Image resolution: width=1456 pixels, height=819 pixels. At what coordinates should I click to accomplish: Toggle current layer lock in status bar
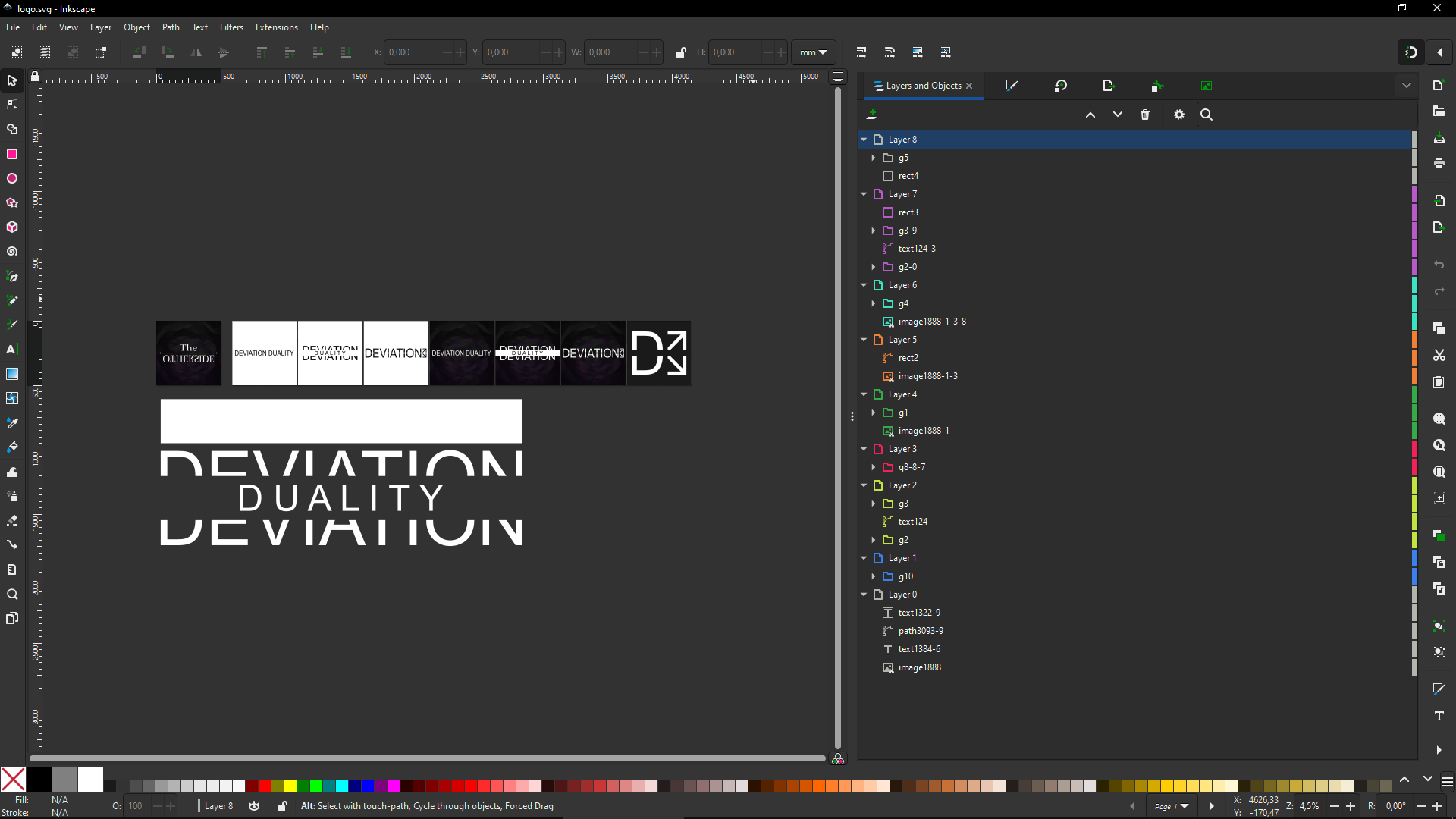(281, 806)
